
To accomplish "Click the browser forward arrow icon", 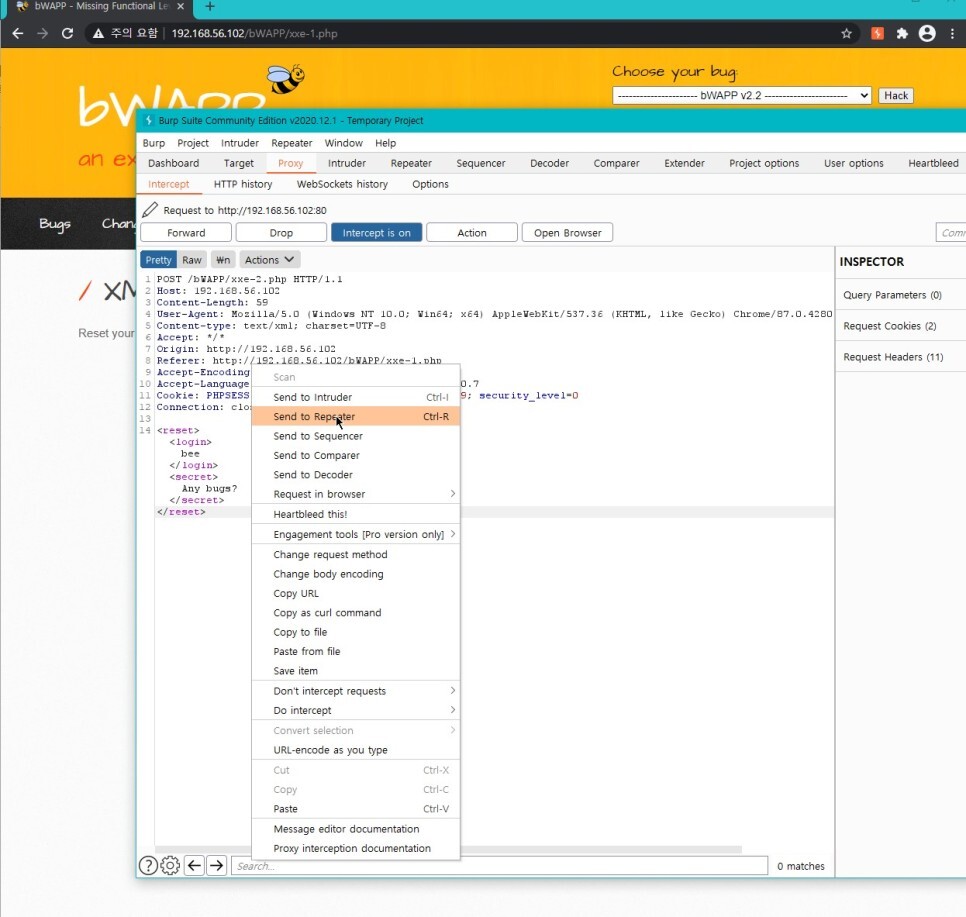I will pos(43,33).
